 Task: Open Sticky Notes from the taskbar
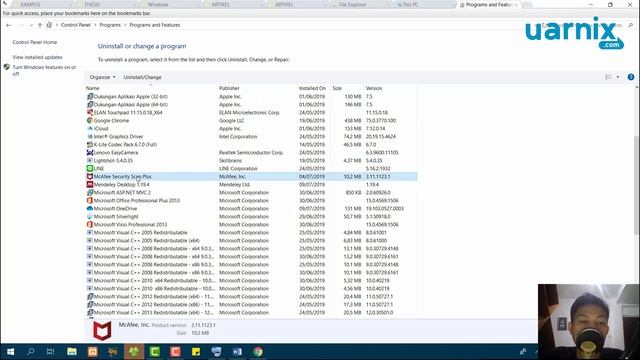196,351
